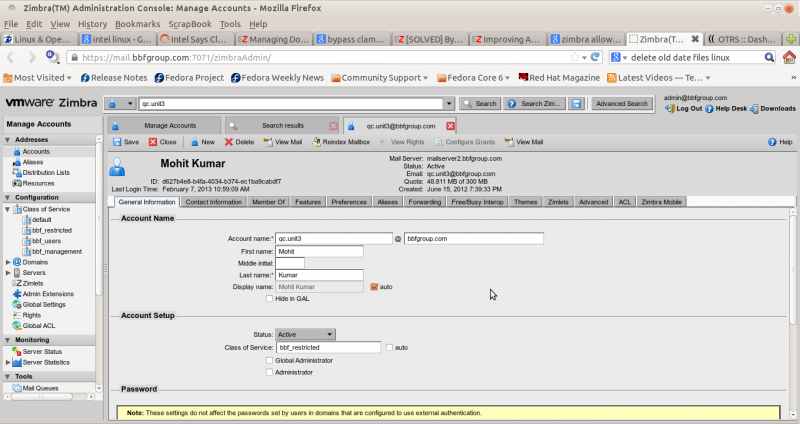
Task: Uncheck the Display name auto checkbox
Action: coord(374,287)
